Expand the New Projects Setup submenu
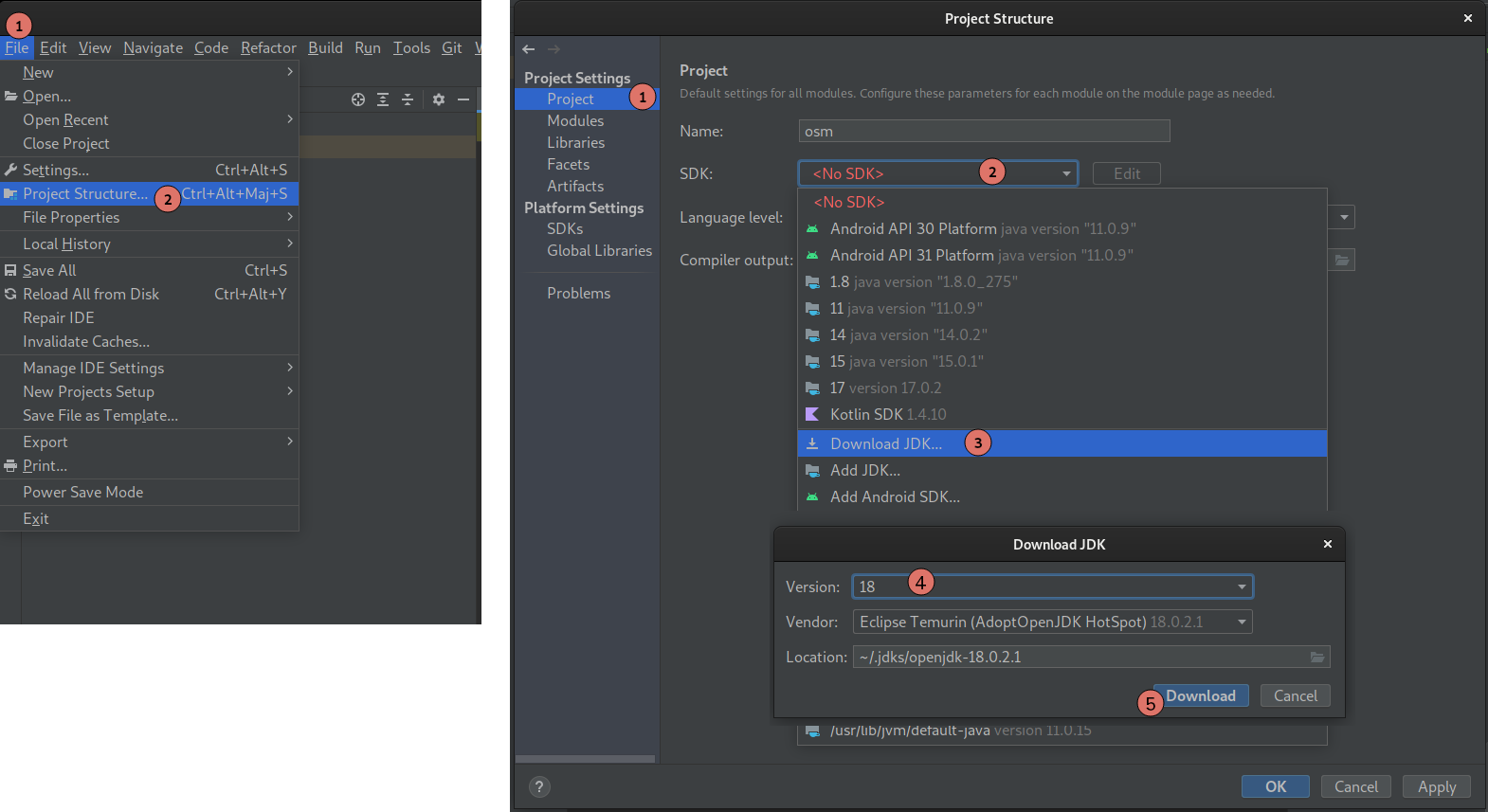Image resolution: width=1488 pixels, height=812 pixels. [150, 391]
